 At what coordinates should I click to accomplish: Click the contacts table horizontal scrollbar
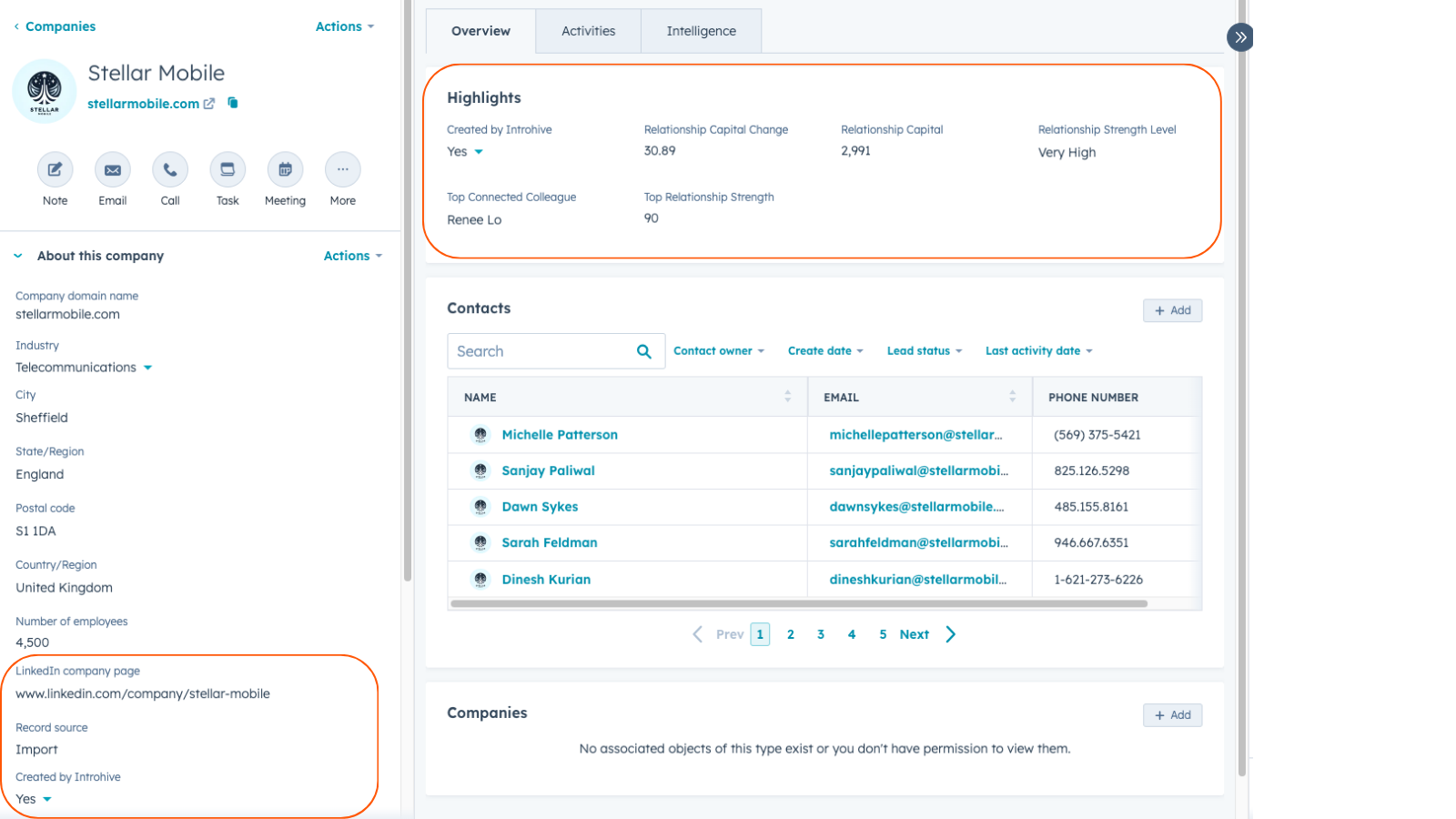(799, 603)
